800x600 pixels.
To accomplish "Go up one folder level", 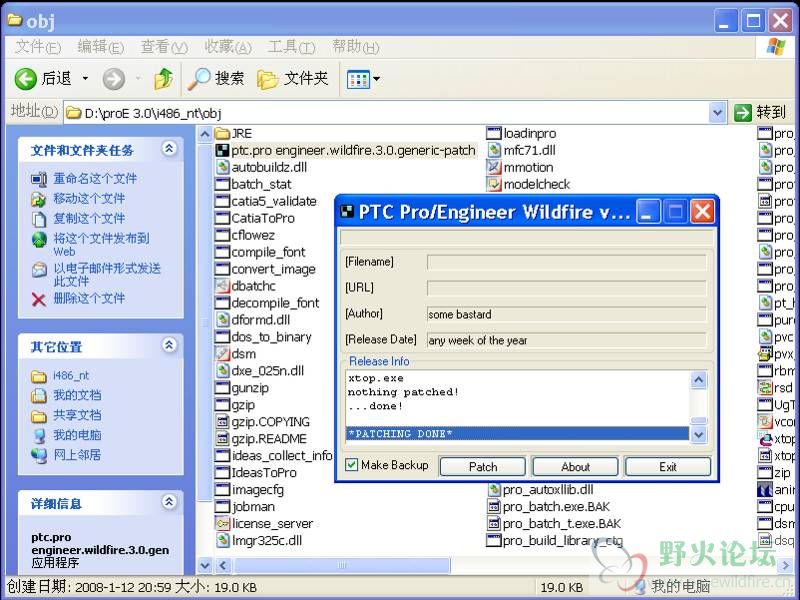I will click(x=163, y=79).
